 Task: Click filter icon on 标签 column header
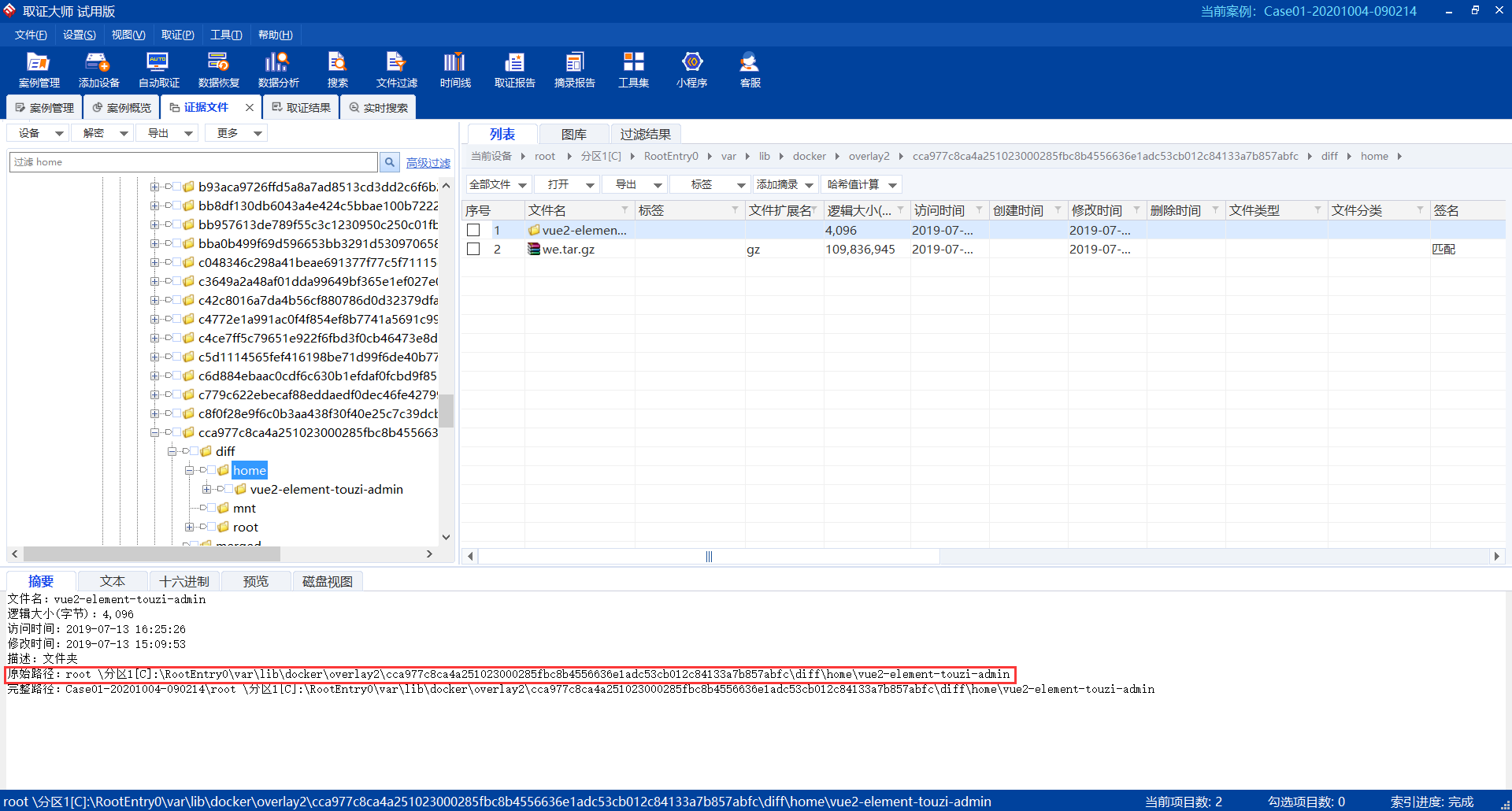(x=735, y=209)
